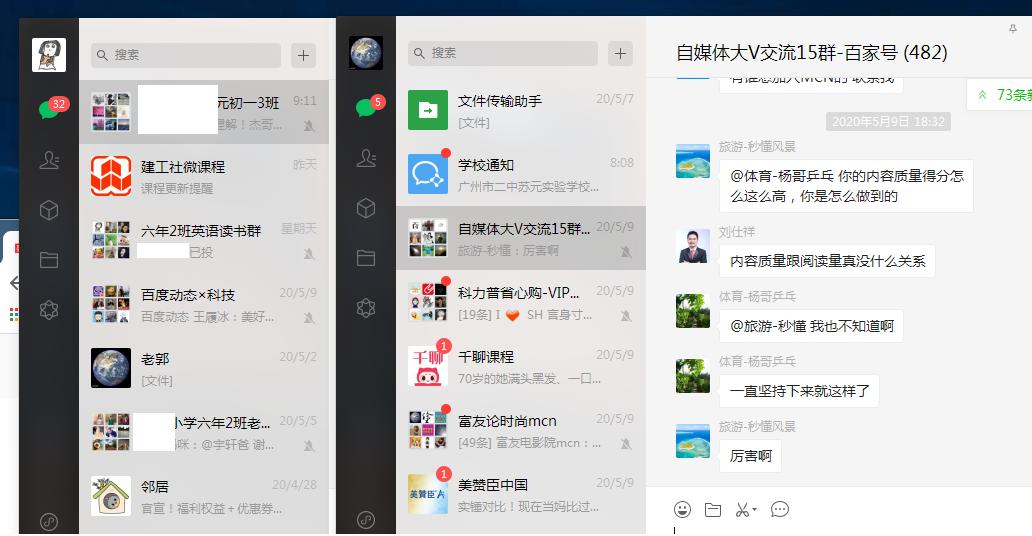Open the Files folder icon in right WeChat window
This screenshot has height=536, width=1032.
(366, 257)
